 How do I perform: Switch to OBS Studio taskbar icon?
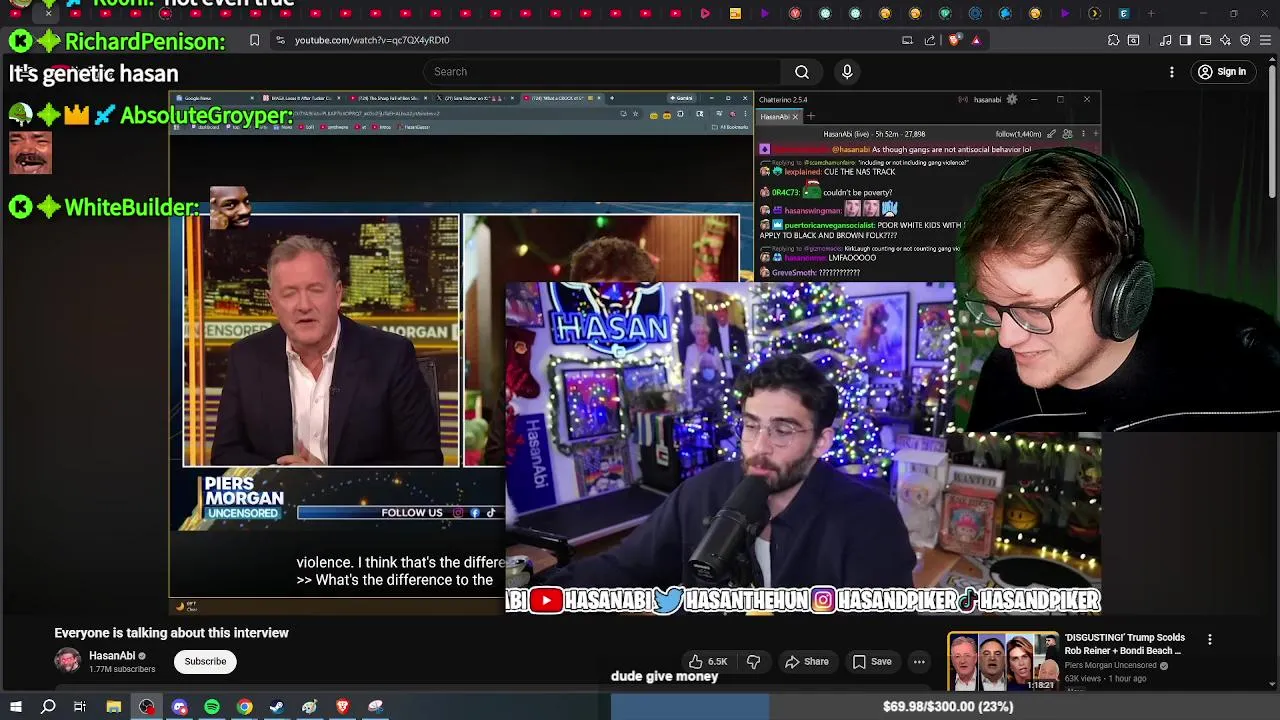(x=147, y=707)
